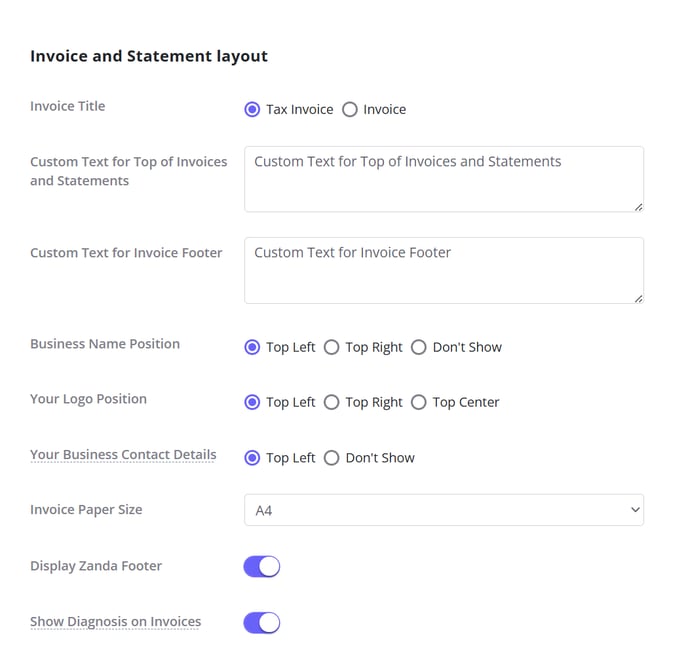The height and width of the screenshot is (670, 688).
Task: Set Business Name Position to Top Left
Action: pos(252,347)
